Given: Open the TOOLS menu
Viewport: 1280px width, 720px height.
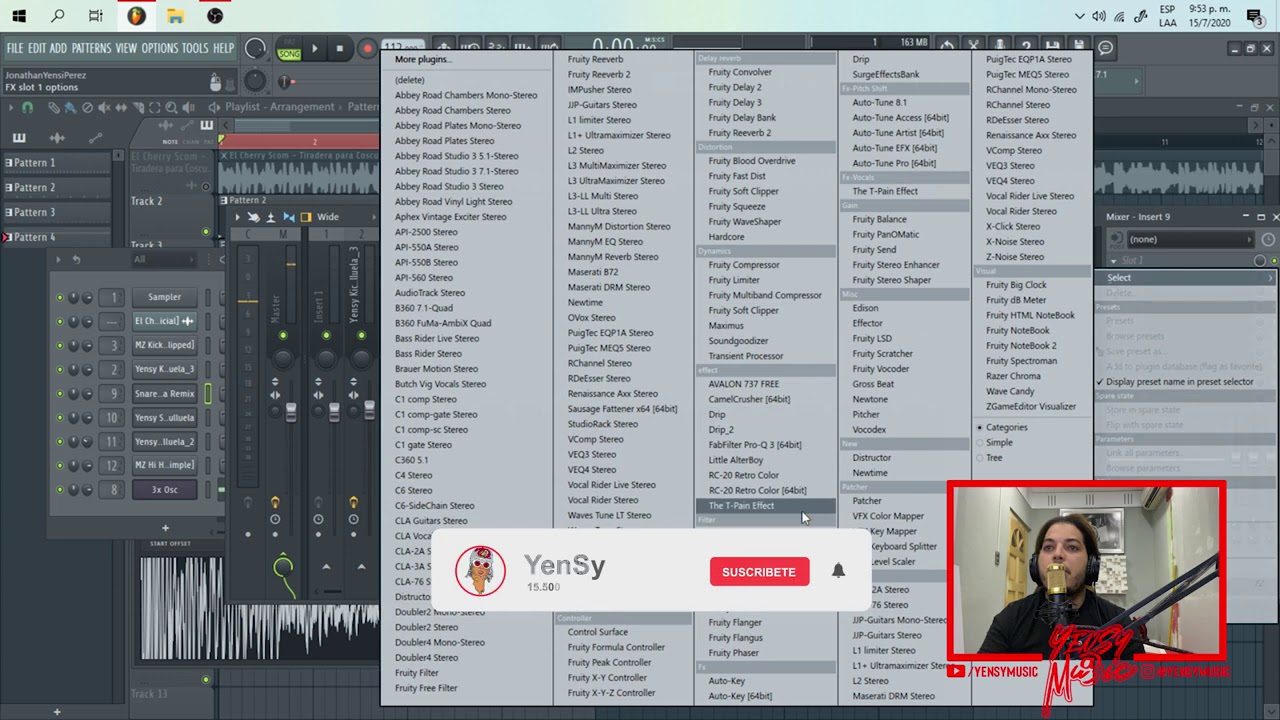Looking at the screenshot, I should click(x=195, y=48).
